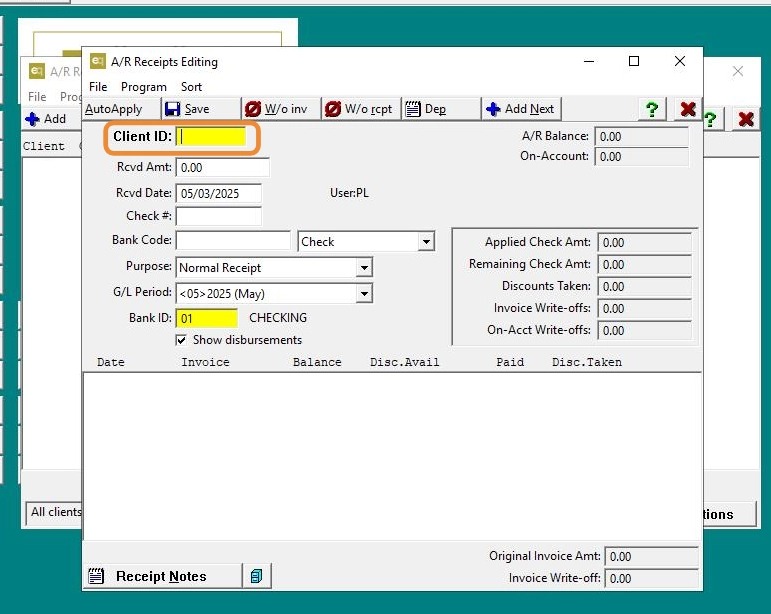Click the Balance column header
Screen dimensions: 771x614
[x=317, y=362]
